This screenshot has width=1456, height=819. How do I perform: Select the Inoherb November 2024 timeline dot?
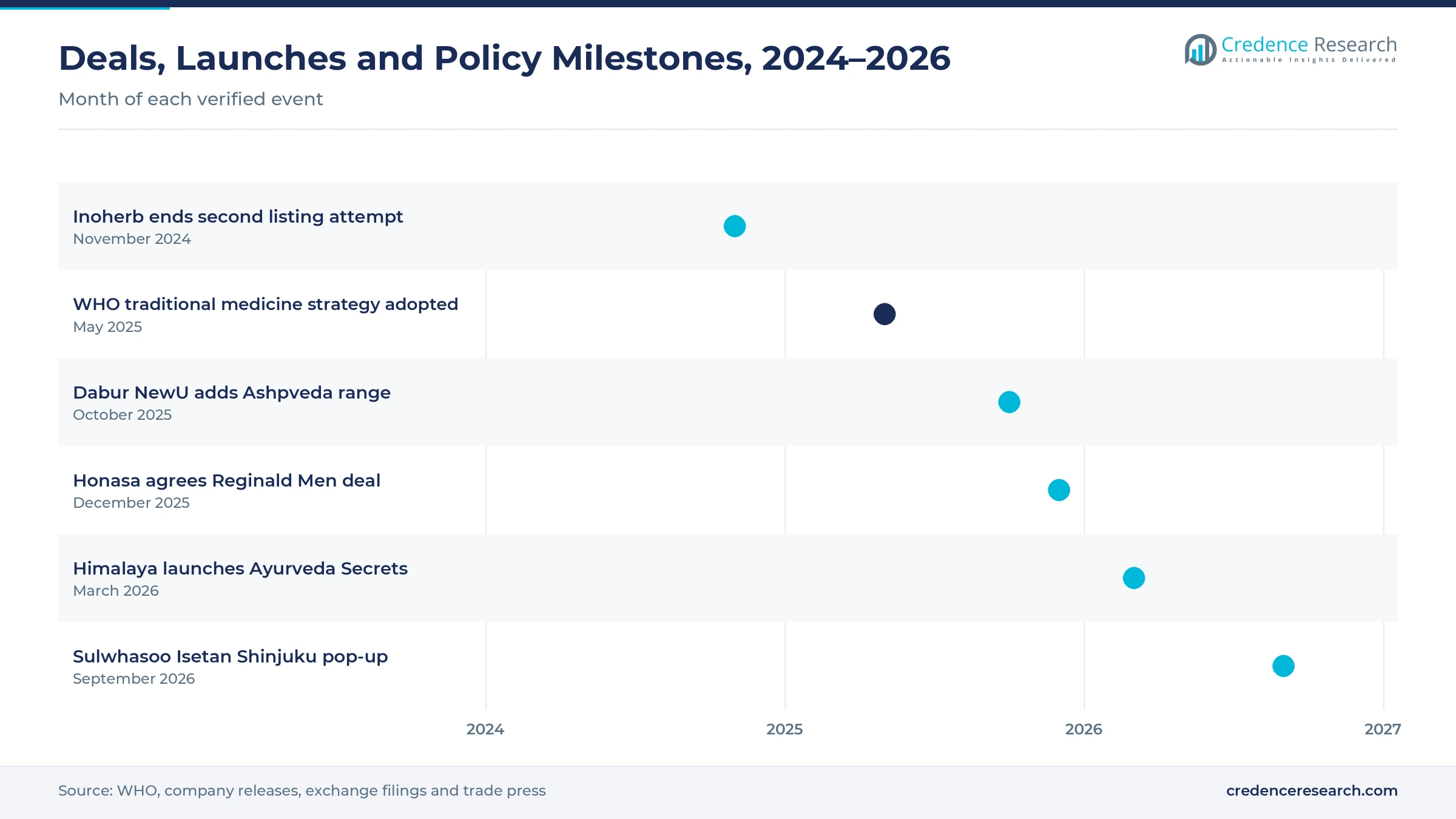735,226
